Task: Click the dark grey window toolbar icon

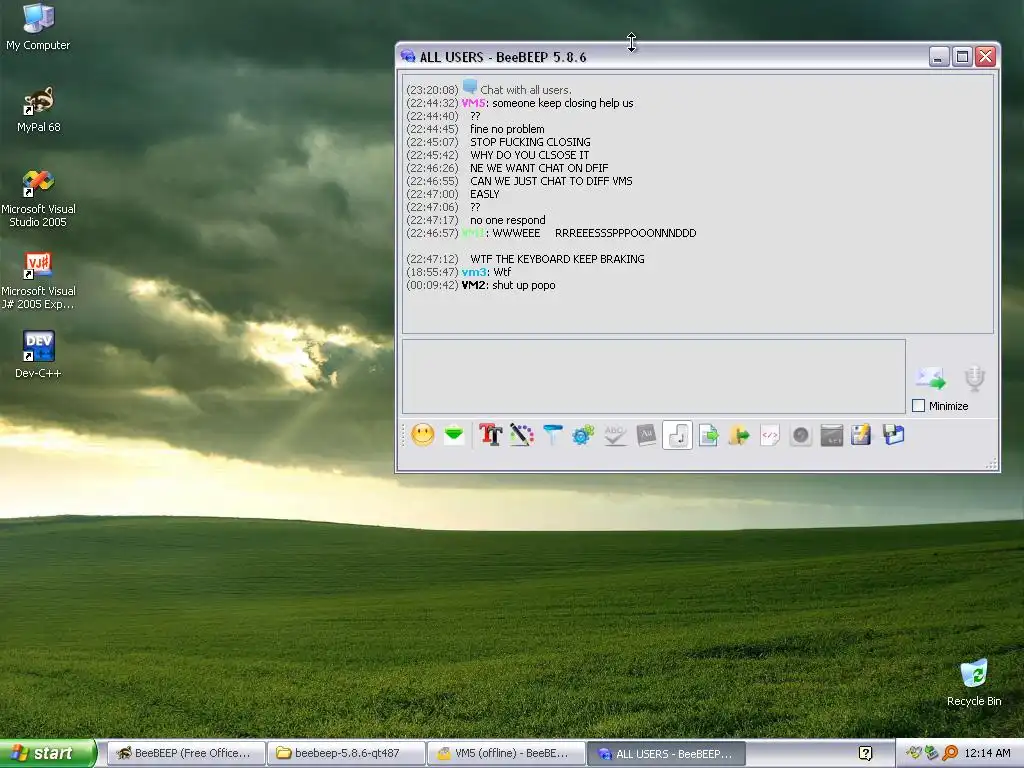Action: (831, 435)
